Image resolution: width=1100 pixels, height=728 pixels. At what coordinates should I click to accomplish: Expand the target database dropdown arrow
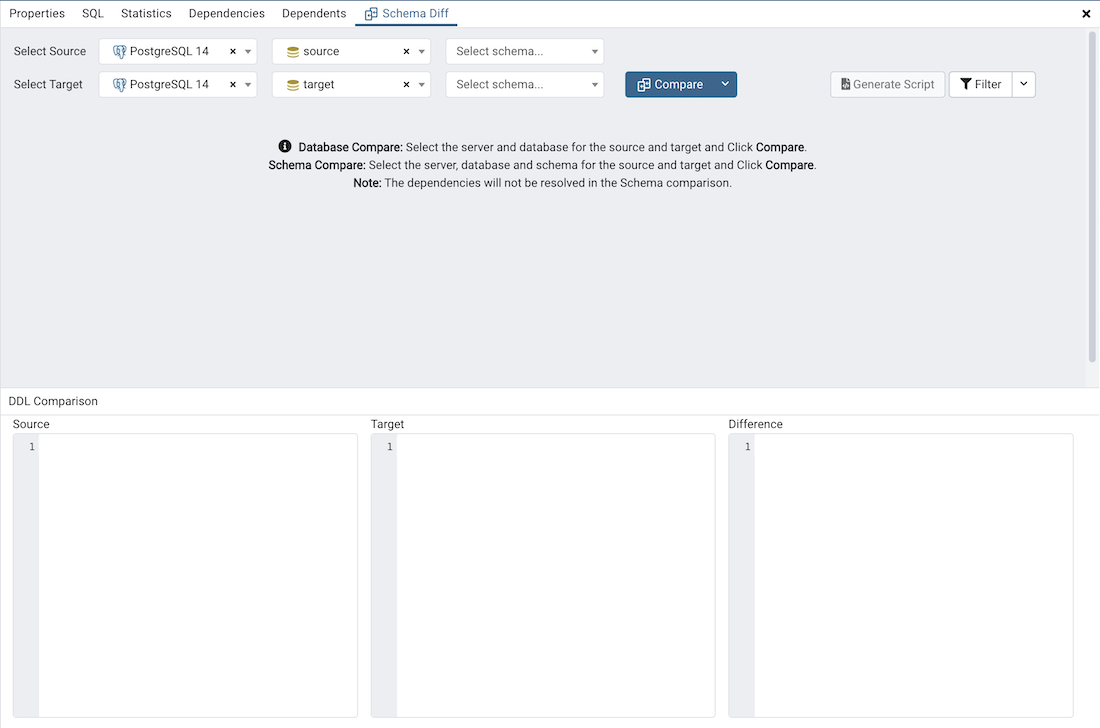tap(422, 84)
